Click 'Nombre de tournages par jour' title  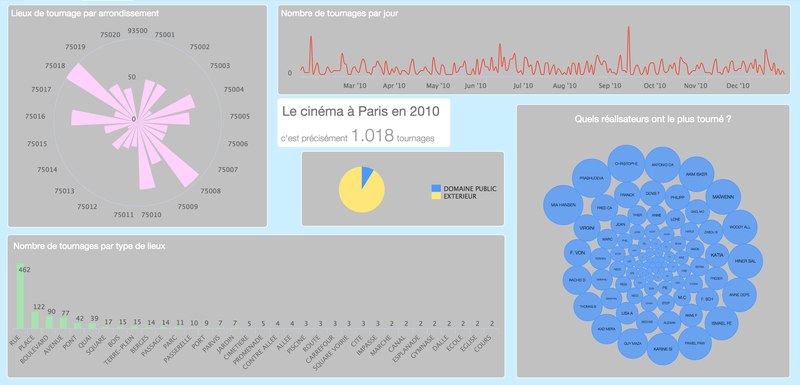point(339,14)
